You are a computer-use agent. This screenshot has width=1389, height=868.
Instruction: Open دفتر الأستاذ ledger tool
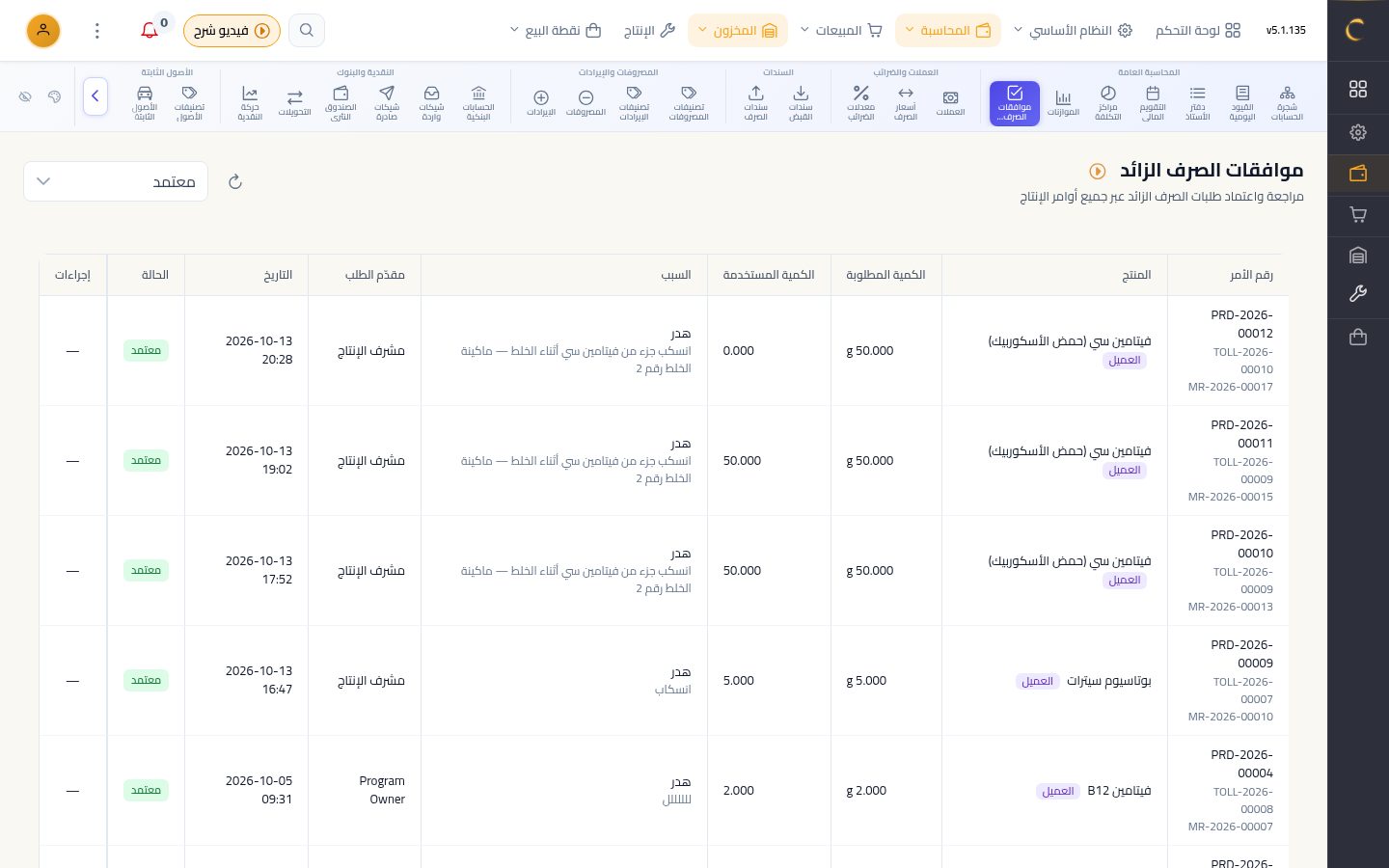pyautogui.click(x=1197, y=103)
